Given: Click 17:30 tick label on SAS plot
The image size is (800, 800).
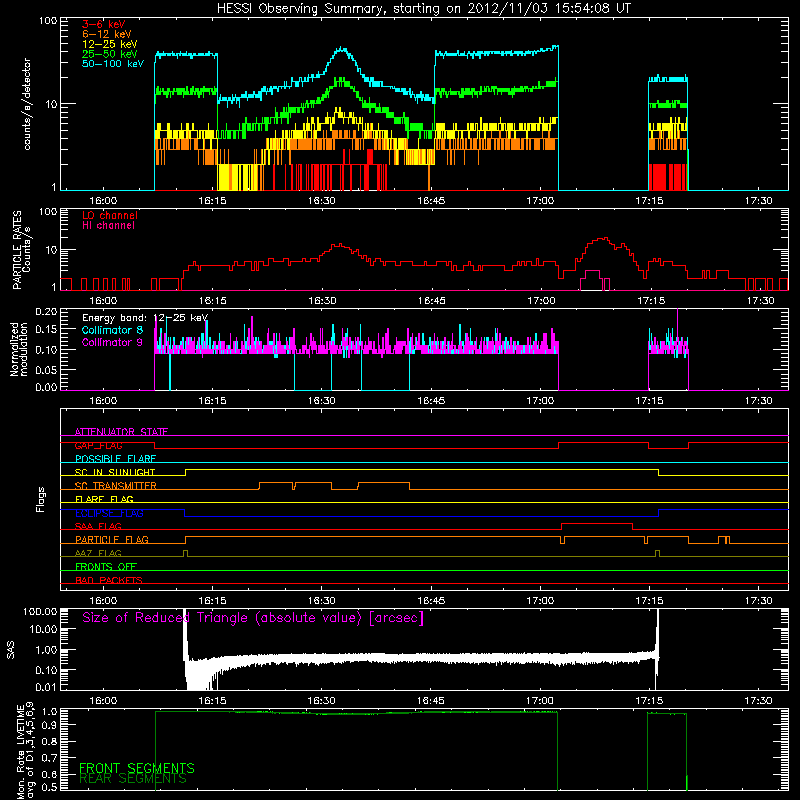Looking at the screenshot, I should 758,701.
